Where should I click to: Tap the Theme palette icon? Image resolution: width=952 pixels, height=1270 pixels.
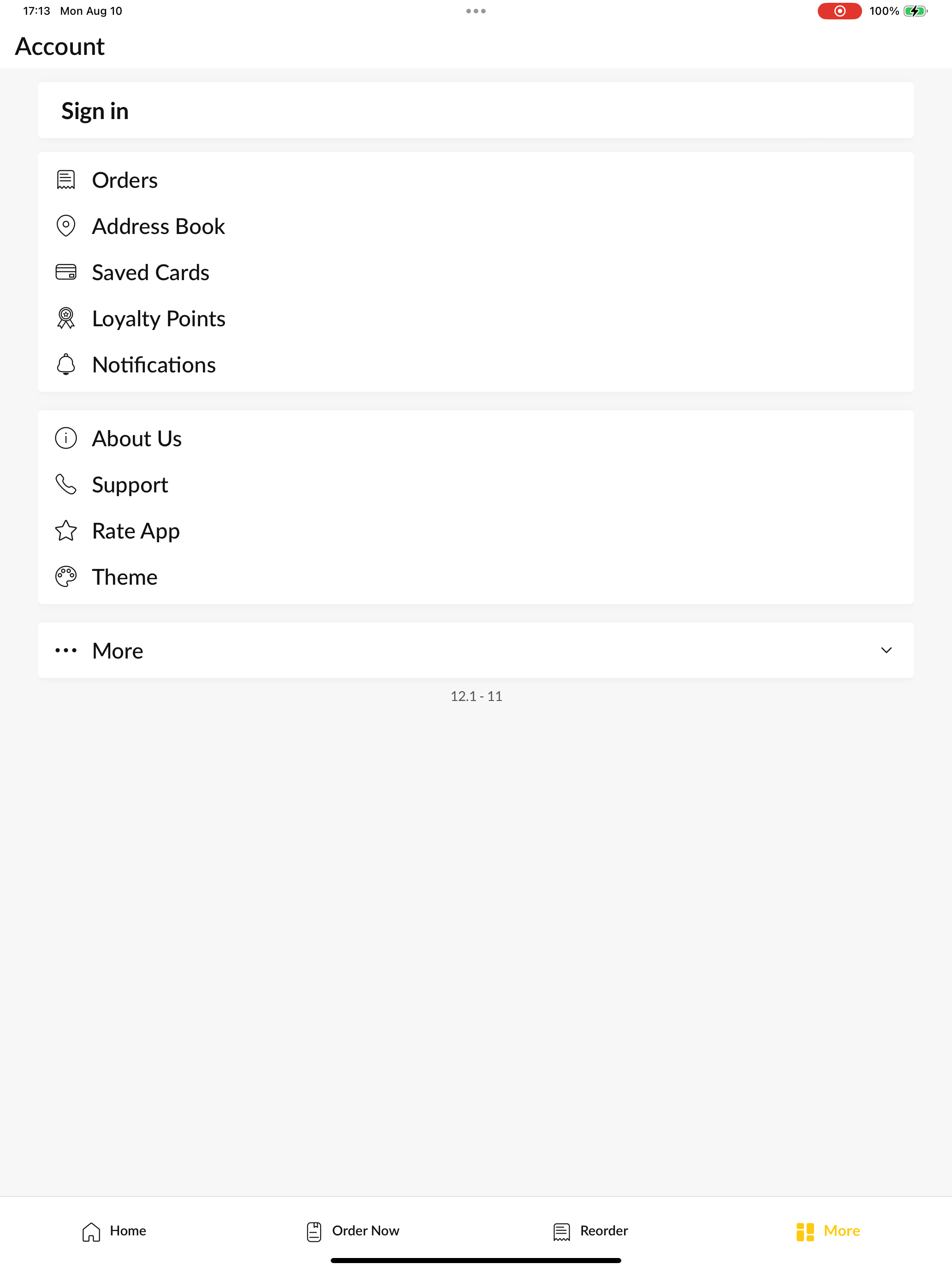[66, 576]
